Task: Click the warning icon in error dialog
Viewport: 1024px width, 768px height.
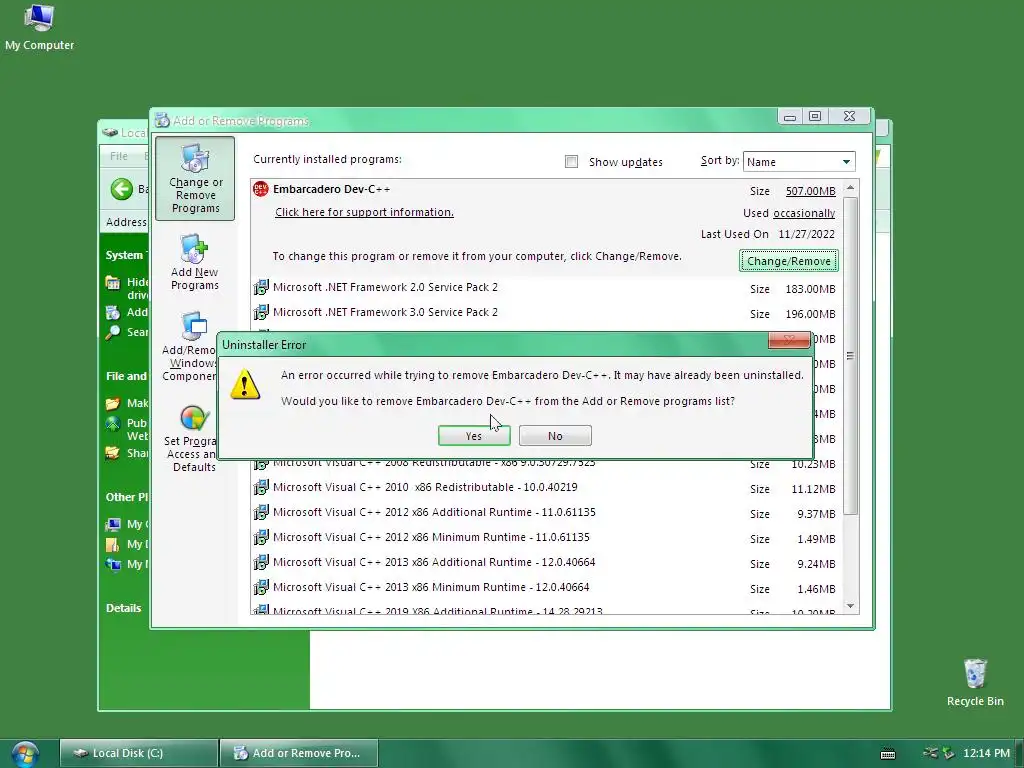Action: (x=245, y=384)
